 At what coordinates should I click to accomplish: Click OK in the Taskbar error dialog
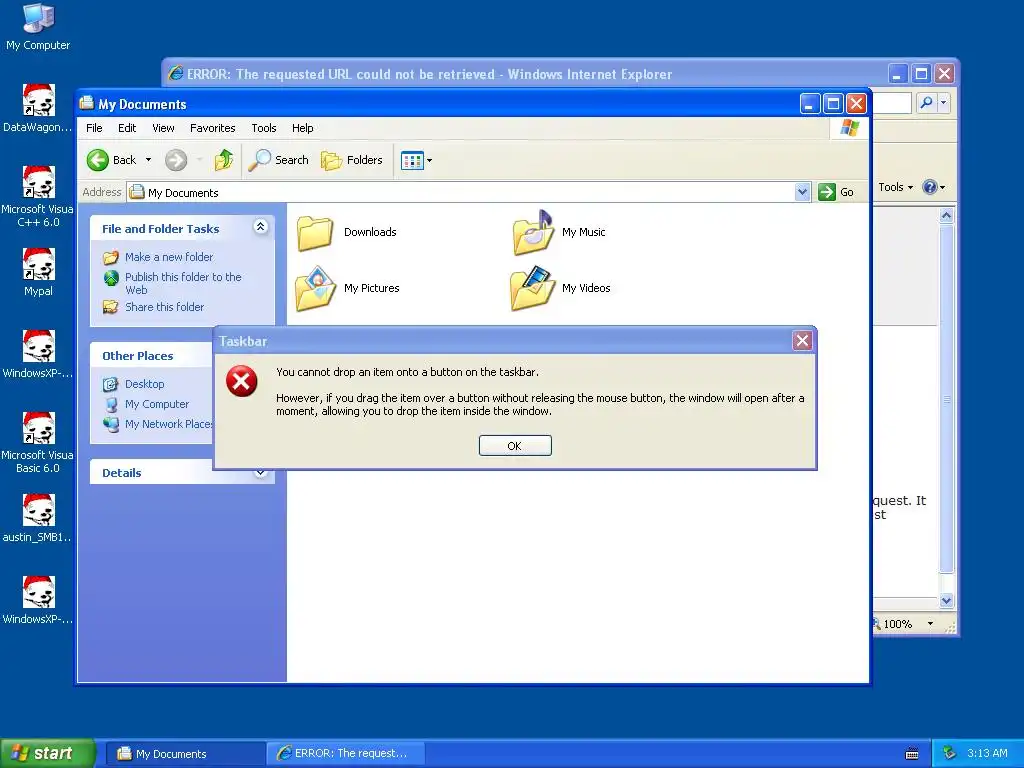pyautogui.click(x=515, y=445)
